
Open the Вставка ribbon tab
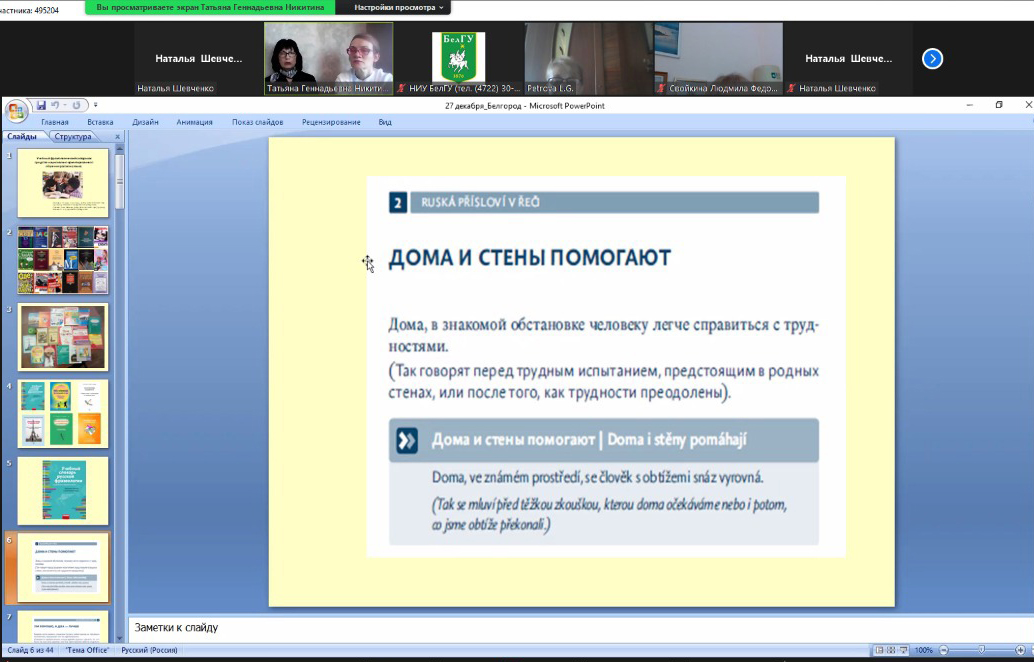100,122
